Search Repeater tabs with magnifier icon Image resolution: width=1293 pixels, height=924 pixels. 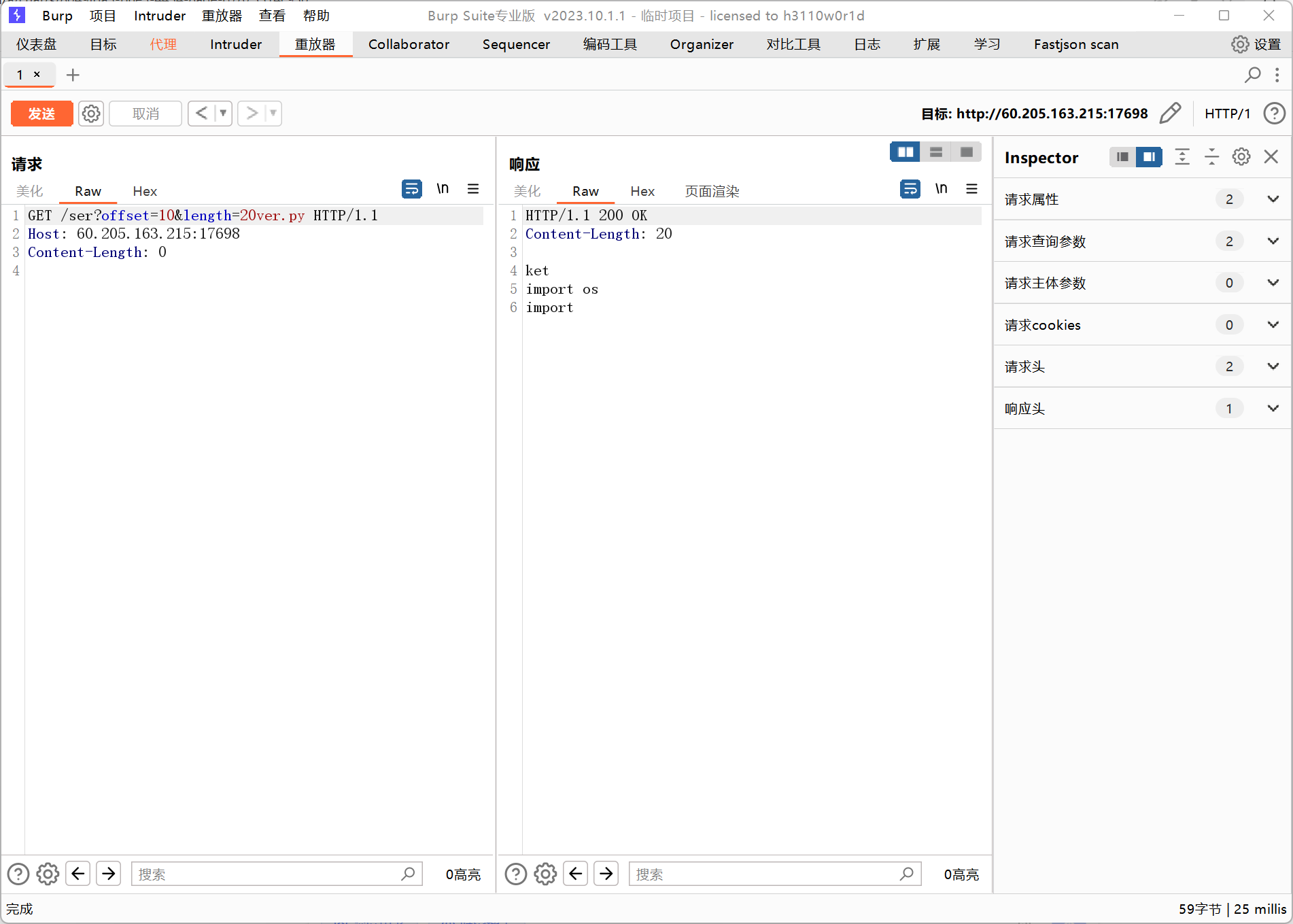(1252, 75)
